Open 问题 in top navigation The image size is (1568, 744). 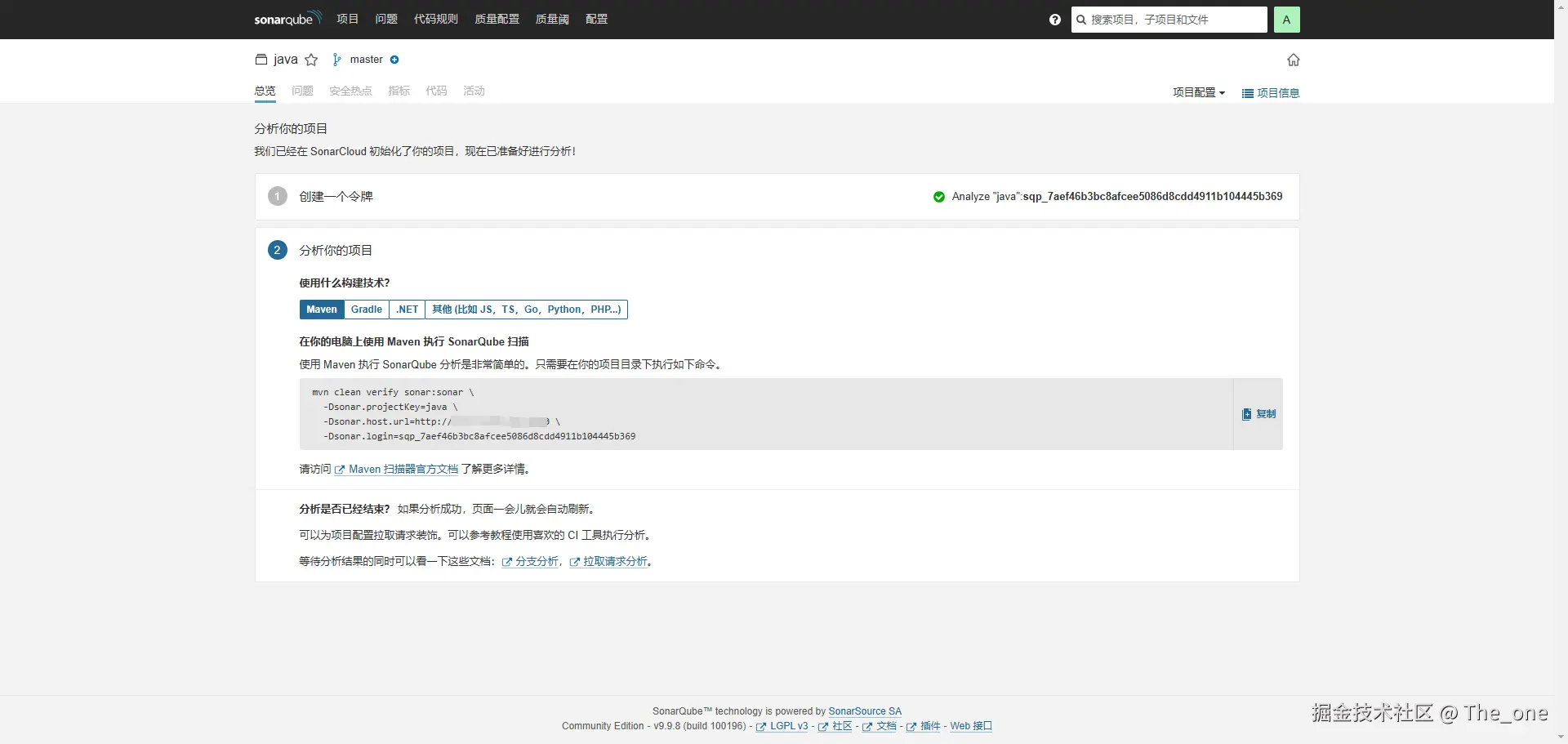[386, 19]
